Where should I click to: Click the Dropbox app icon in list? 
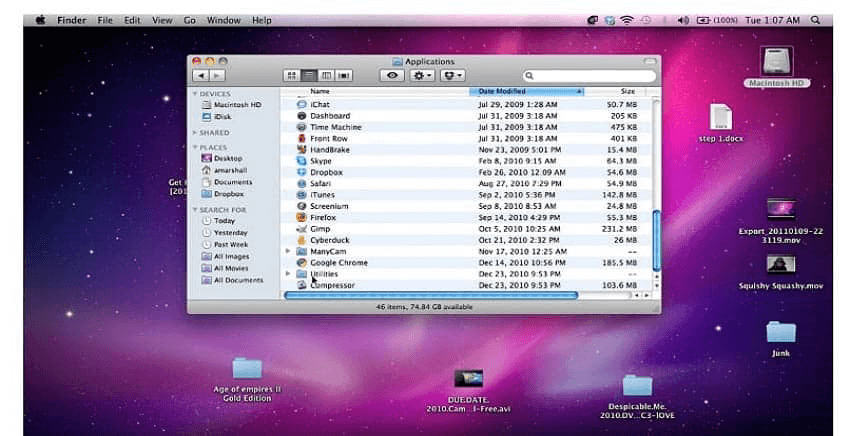[302, 172]
